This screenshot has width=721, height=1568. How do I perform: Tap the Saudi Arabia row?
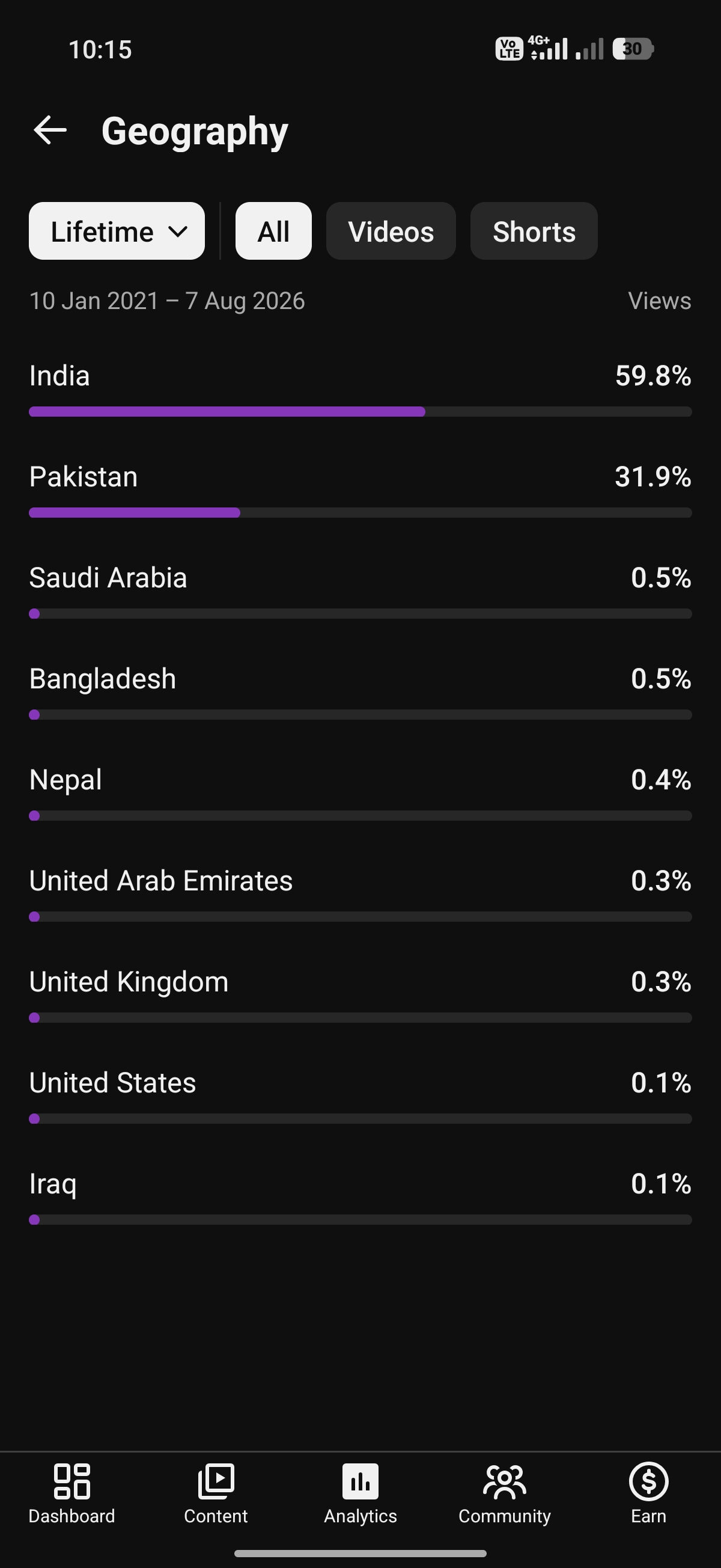(360, 590)
